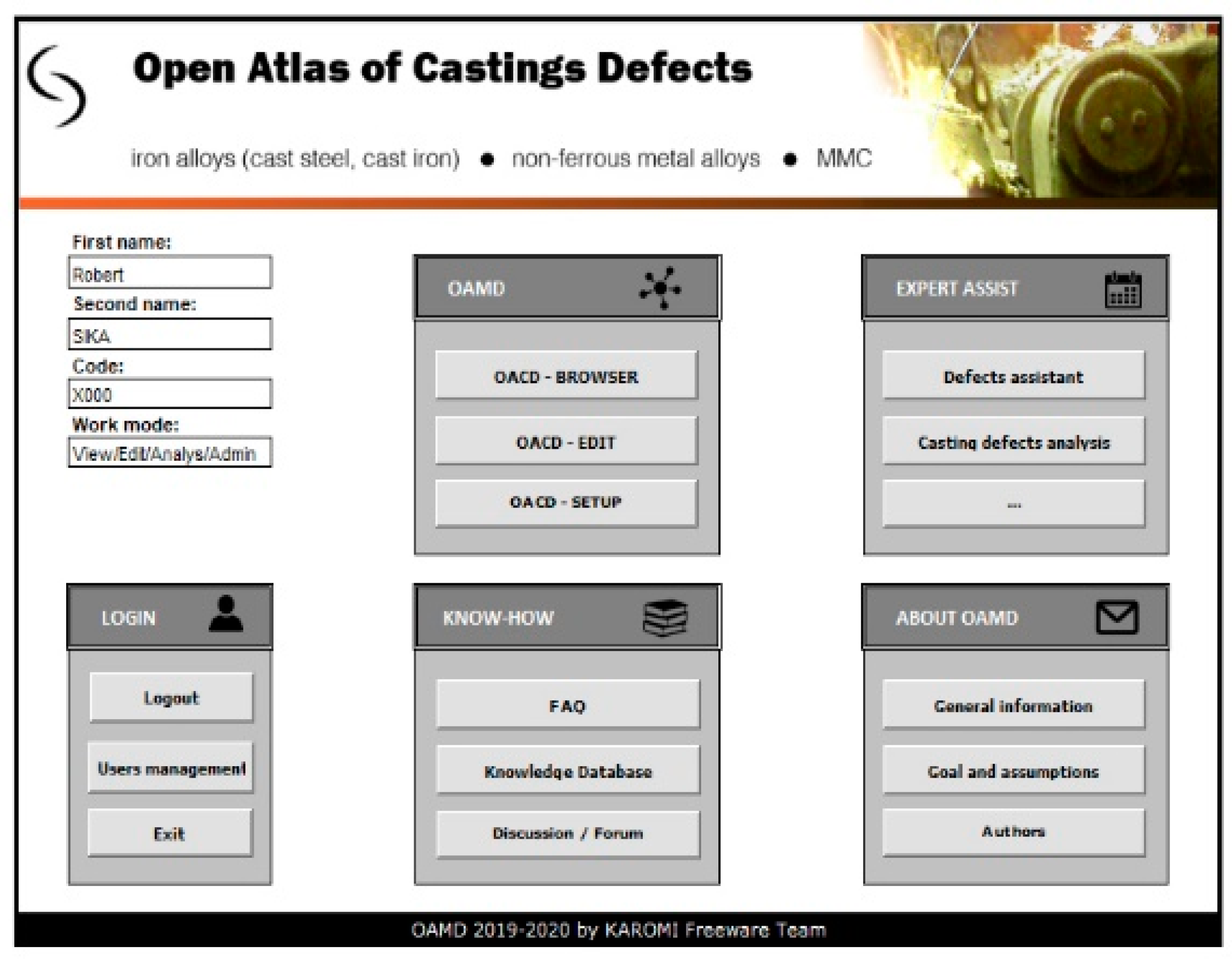Open Users management

pyautogui.click(x=171, y=768)
